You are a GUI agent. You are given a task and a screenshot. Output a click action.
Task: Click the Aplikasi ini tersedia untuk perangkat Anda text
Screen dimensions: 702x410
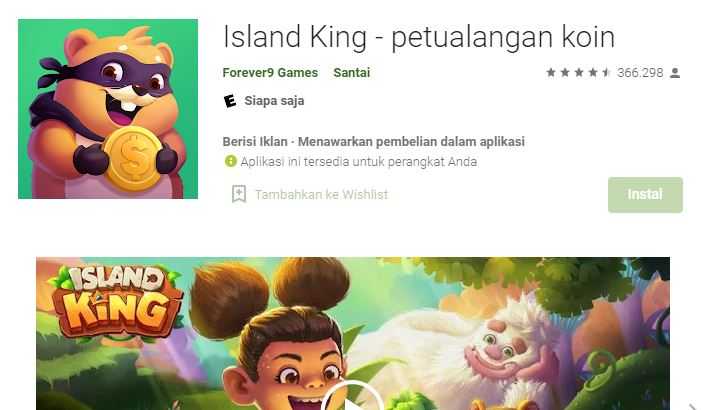(359, 162)
